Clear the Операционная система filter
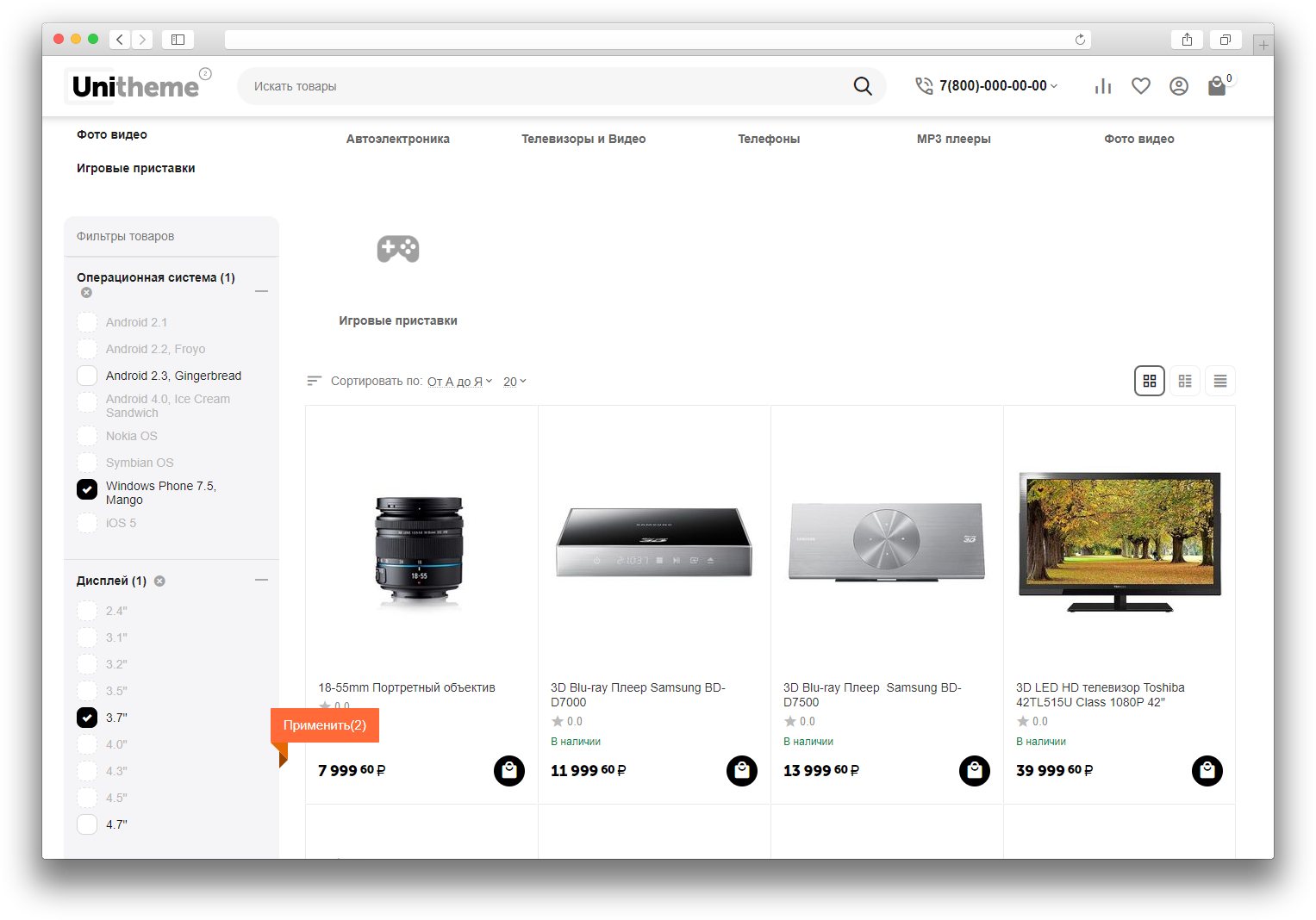This screenshot has width=1316, height=920. click(86, 293)
